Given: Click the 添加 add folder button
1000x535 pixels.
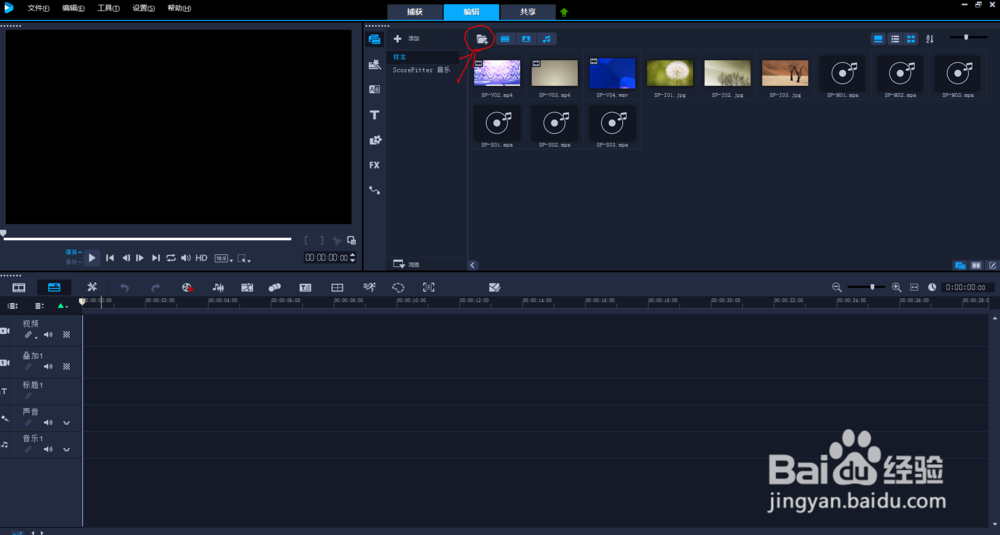Looking at the screenshot, I should tap(406, 39).
